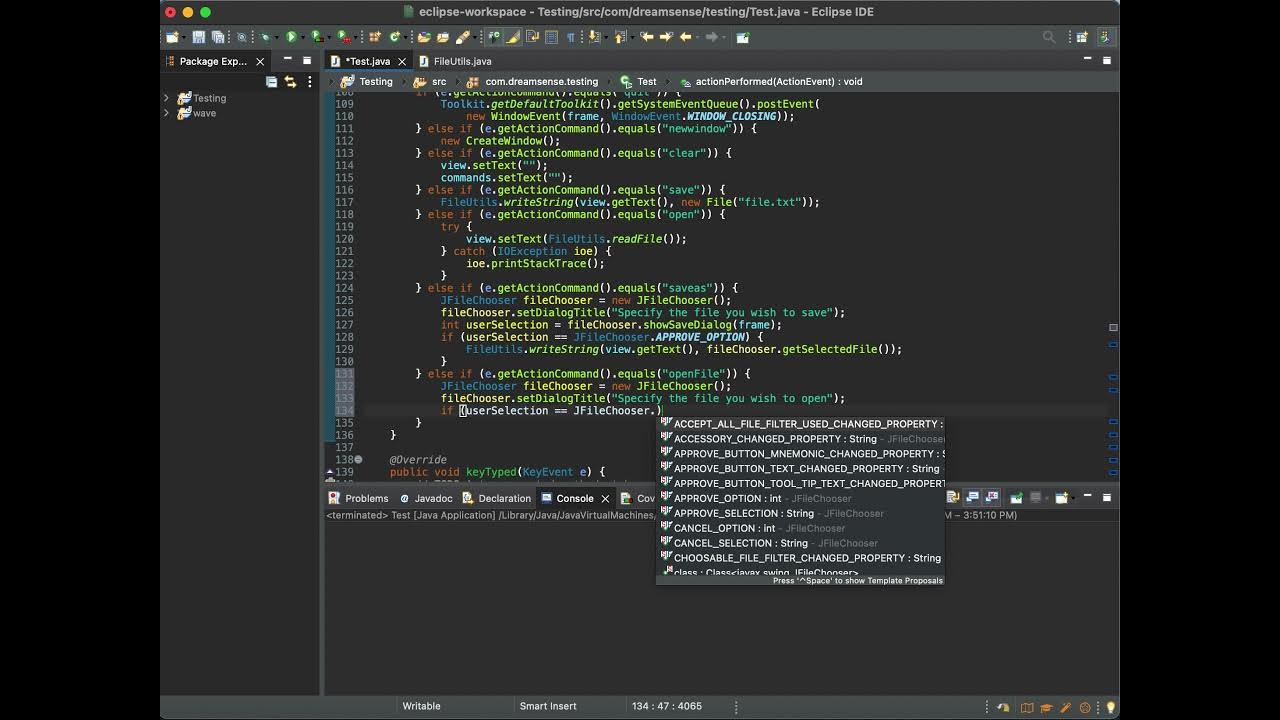This screenshot has height=720, width=1280.
Task: Open the Debug button dropdown arrow
Action: click(x=276, y=38)
